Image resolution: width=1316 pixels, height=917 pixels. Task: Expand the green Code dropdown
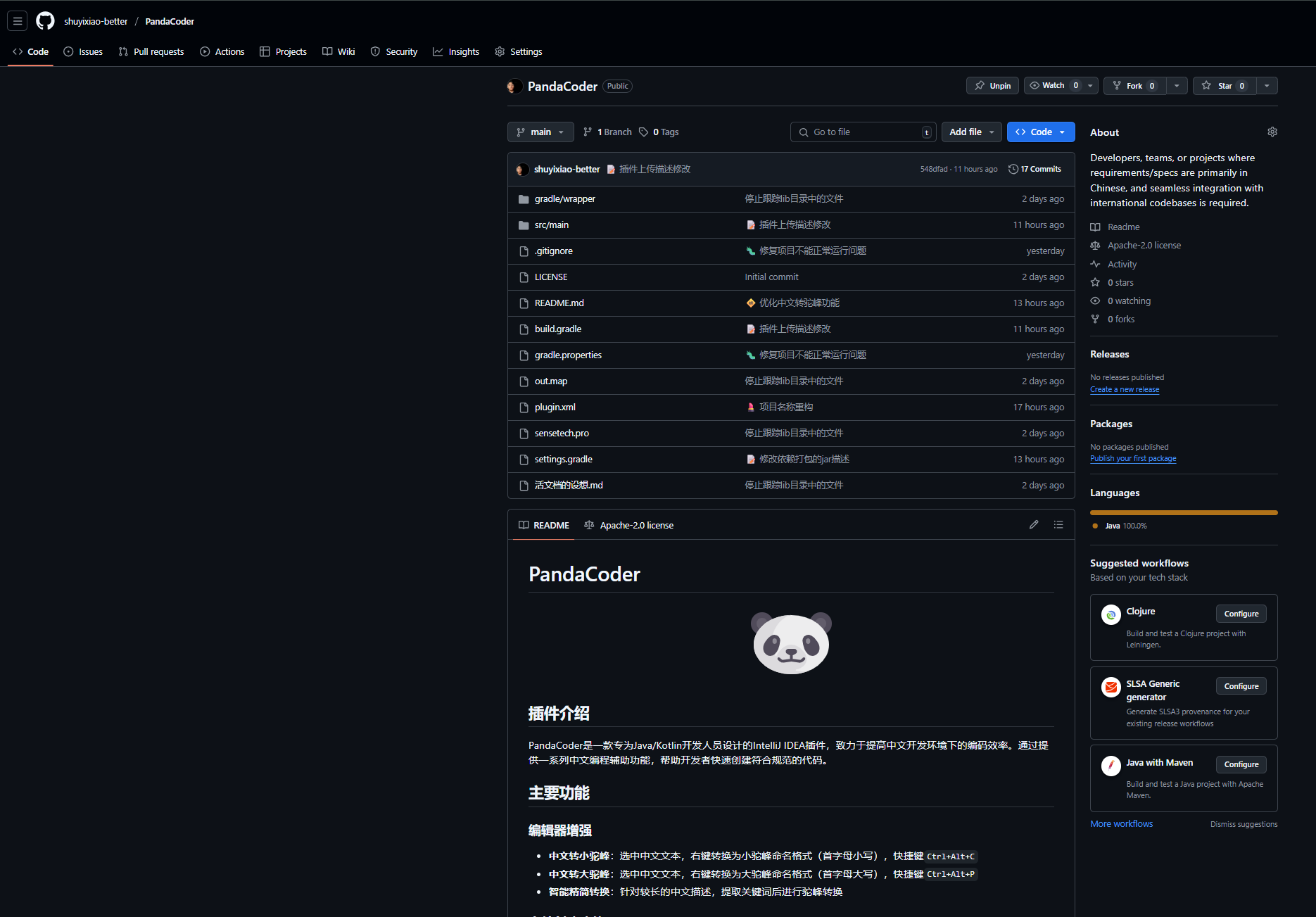[1040, 132]
